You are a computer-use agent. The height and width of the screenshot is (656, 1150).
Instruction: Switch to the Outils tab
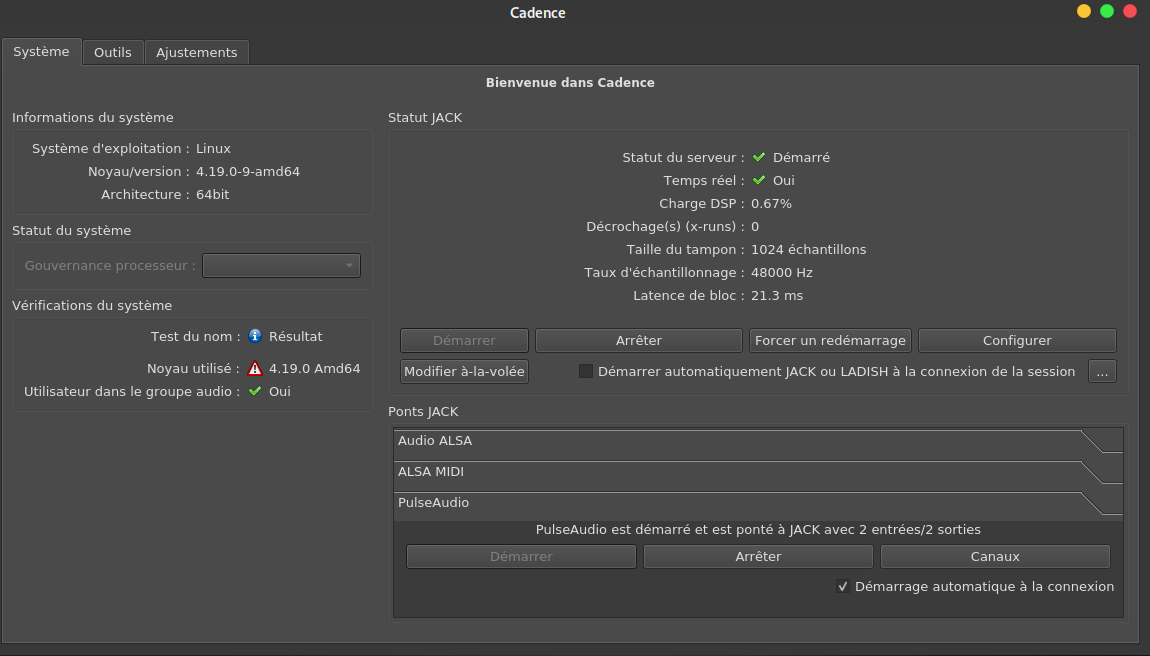click(x=113, y=52)
